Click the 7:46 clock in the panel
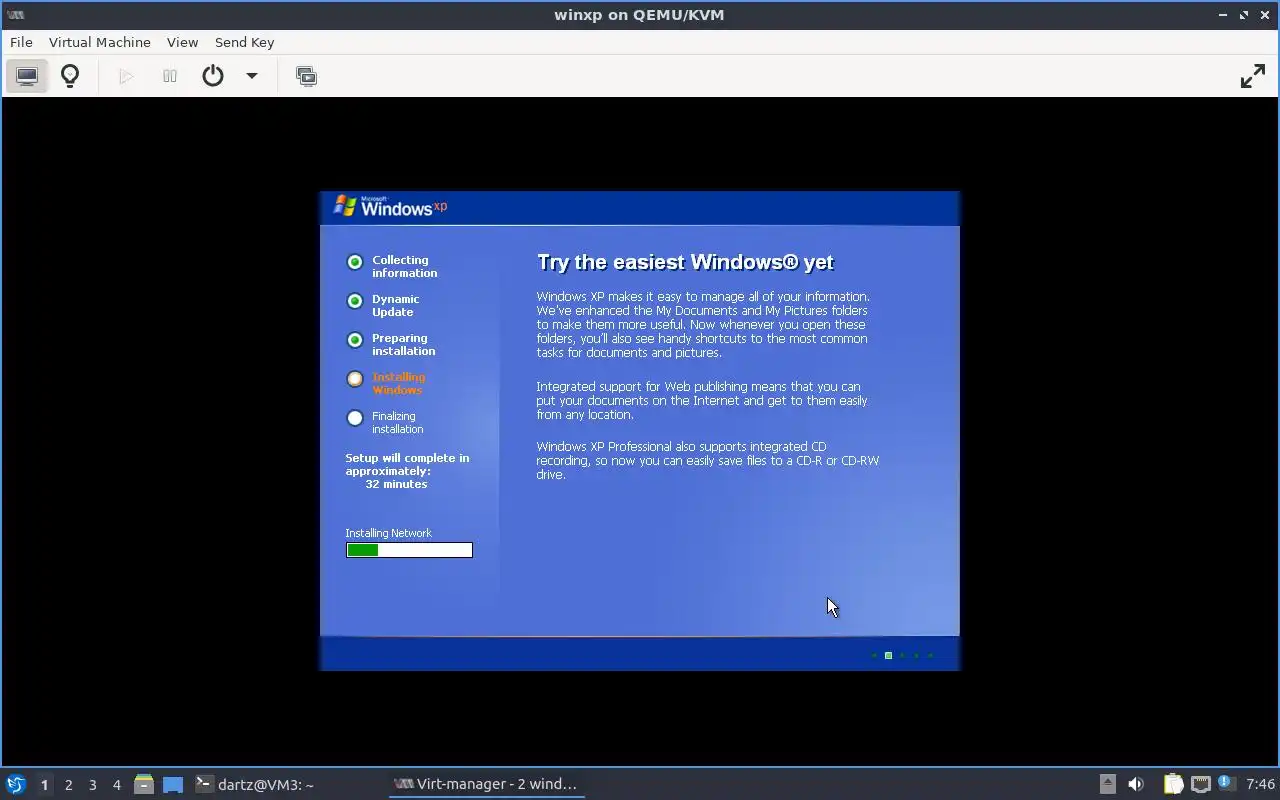 tap(1261, 785)
